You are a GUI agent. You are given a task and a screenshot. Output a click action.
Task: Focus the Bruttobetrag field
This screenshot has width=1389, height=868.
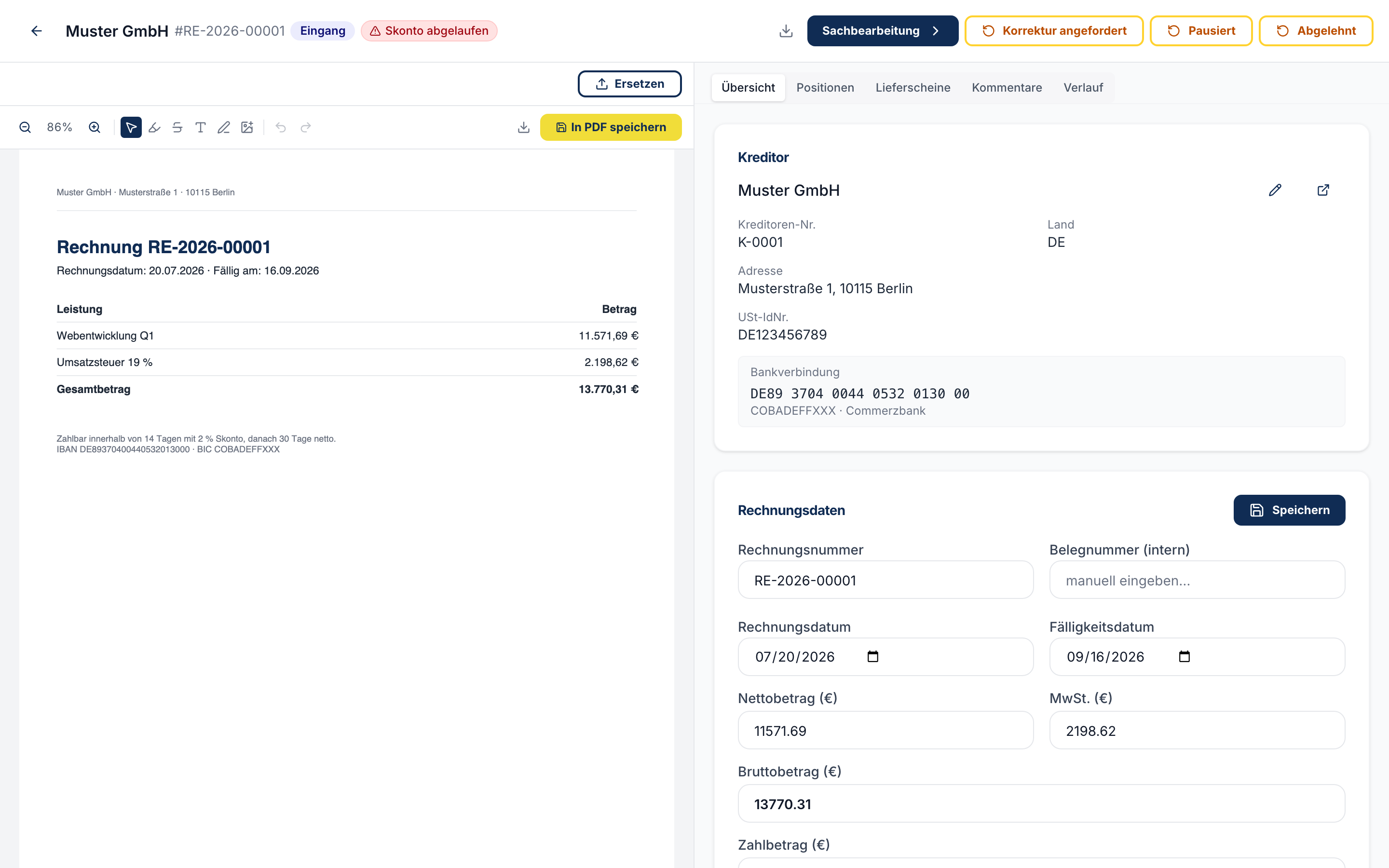pyautogui.click(x=1041, y=804)
